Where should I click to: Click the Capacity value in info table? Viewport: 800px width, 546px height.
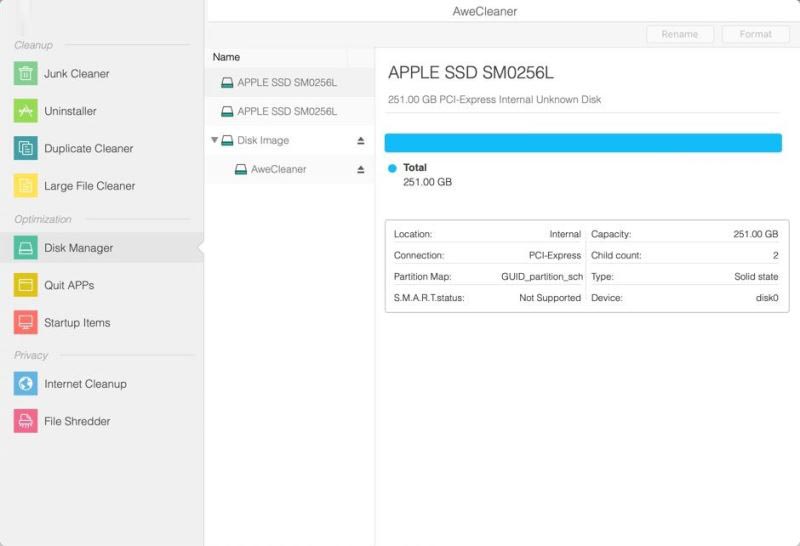point(756,234)
